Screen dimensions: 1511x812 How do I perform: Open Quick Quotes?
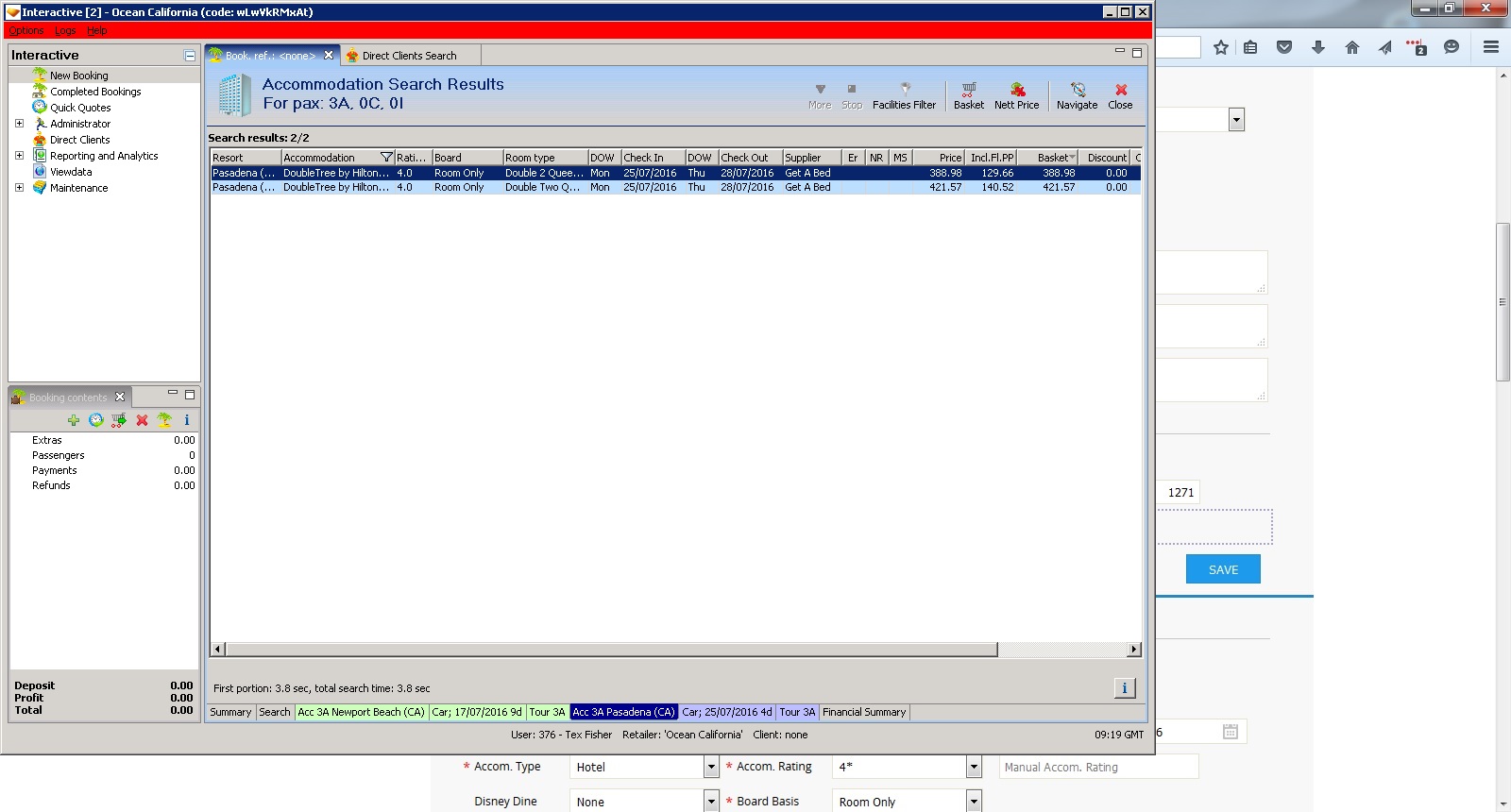click(80, 108)
